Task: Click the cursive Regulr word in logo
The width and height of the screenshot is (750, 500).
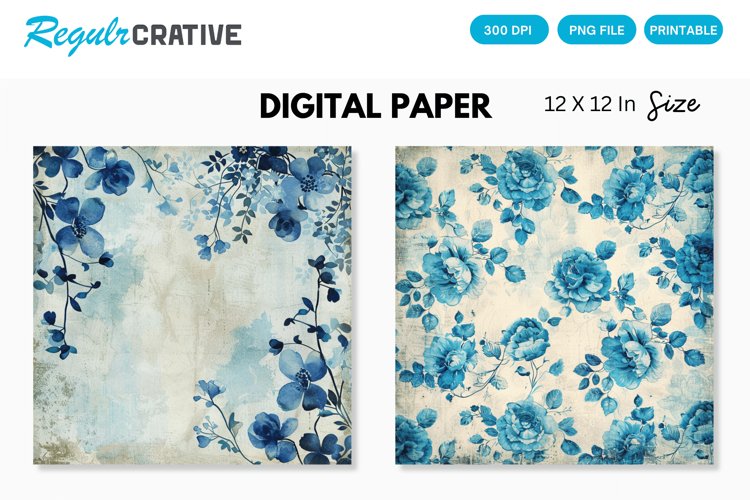Action: point(77,34)
